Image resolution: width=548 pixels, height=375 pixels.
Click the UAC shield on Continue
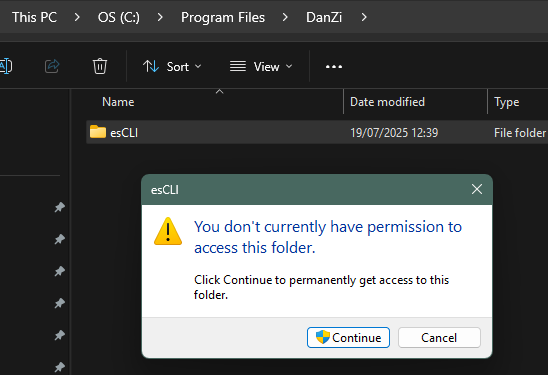pyautogui.click(x=323, y=337)
